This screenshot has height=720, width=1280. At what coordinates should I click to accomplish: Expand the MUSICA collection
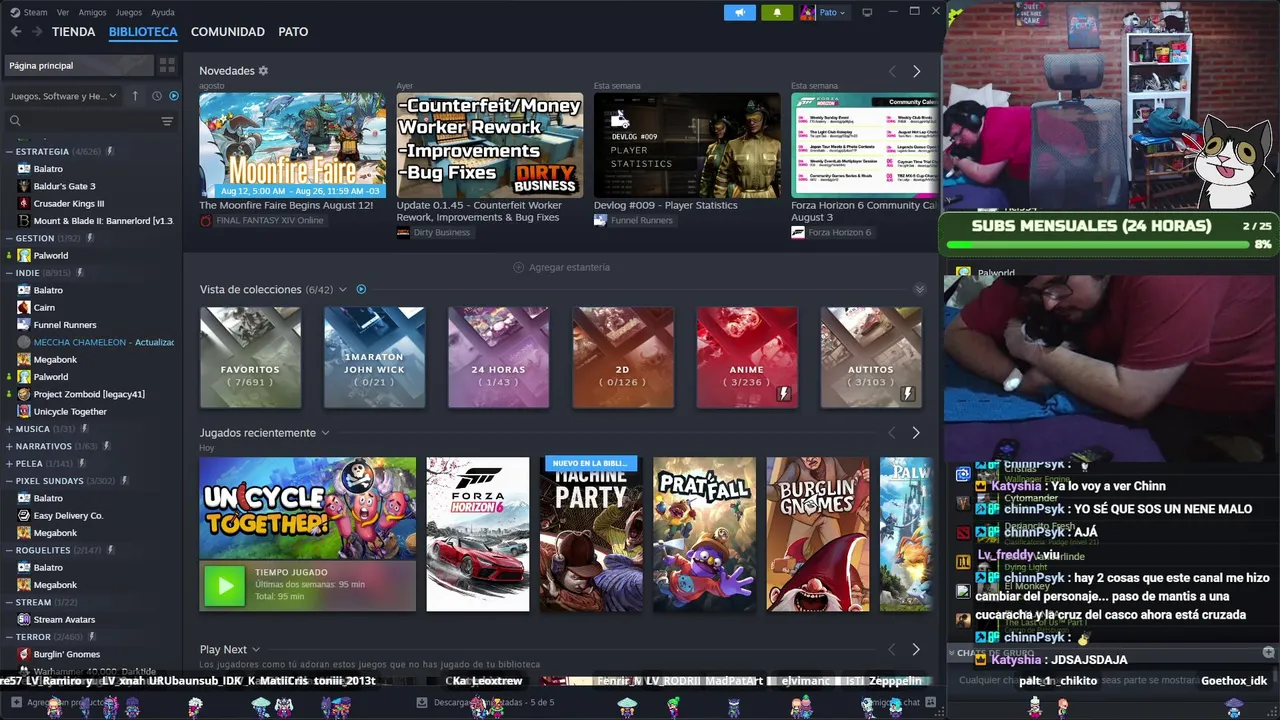9,429
